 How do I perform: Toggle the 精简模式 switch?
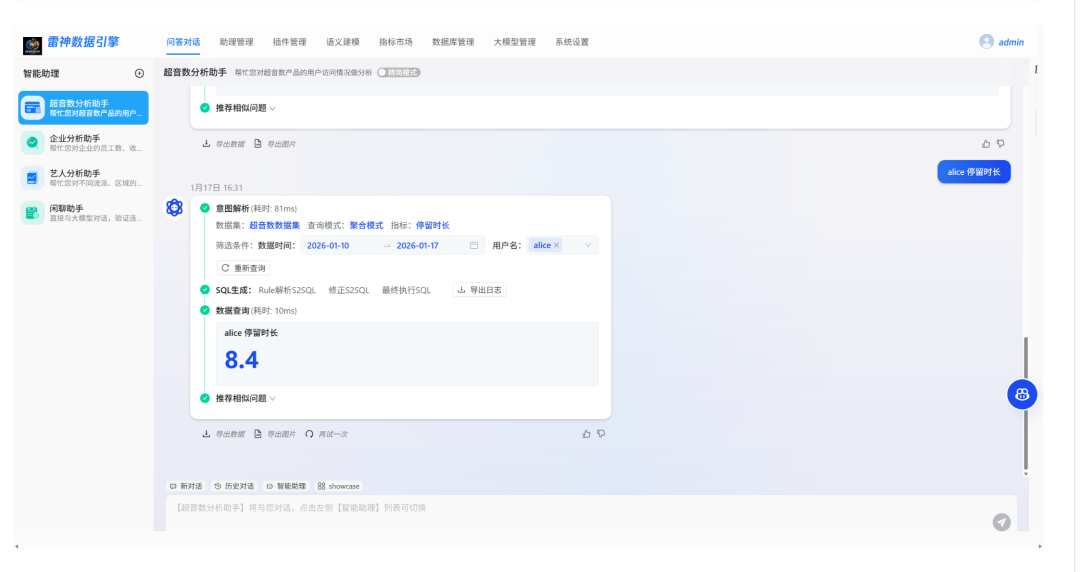pos(399,72)
